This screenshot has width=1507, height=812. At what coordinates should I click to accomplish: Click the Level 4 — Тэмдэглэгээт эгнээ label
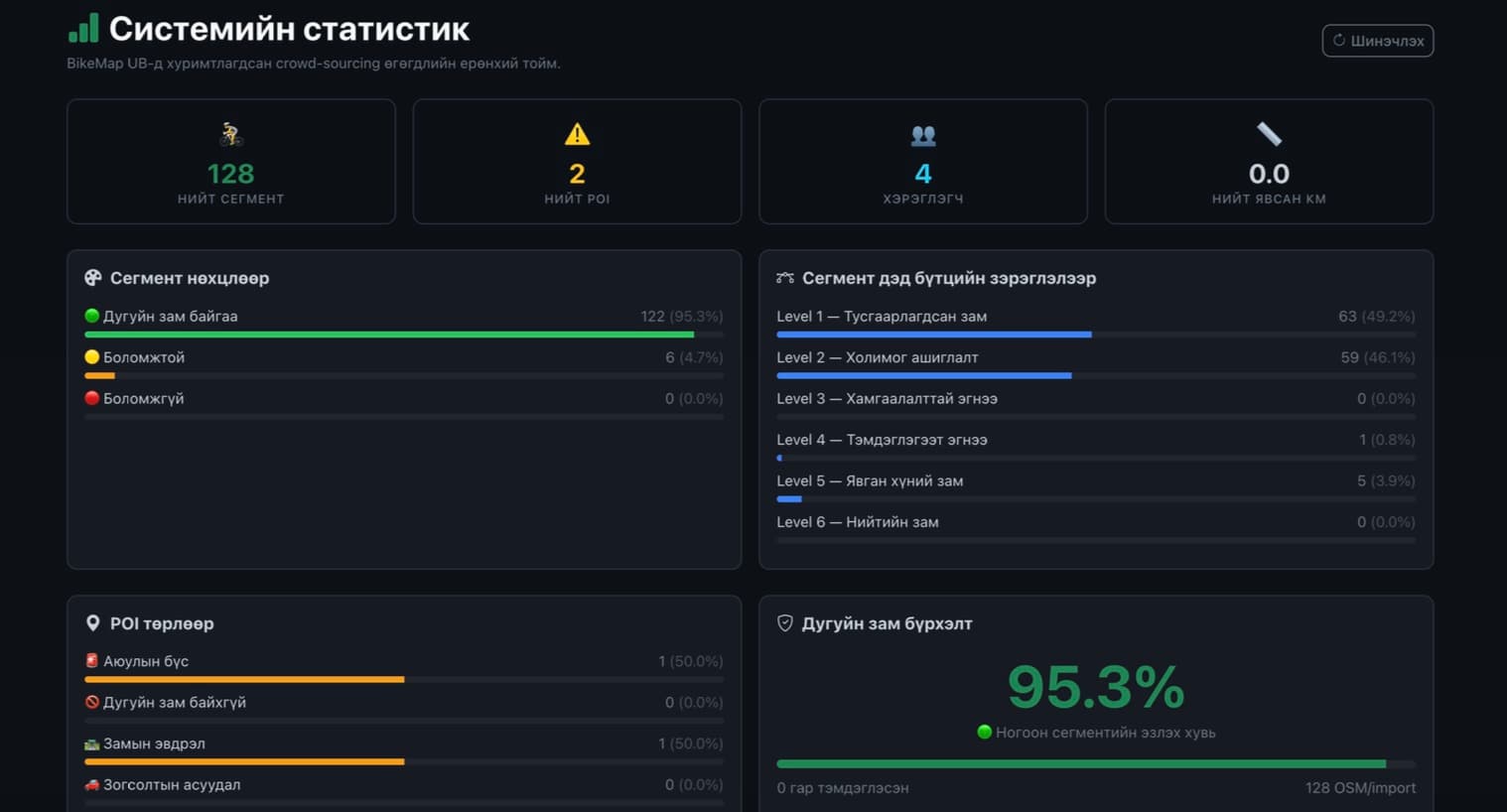coord(883,440)
